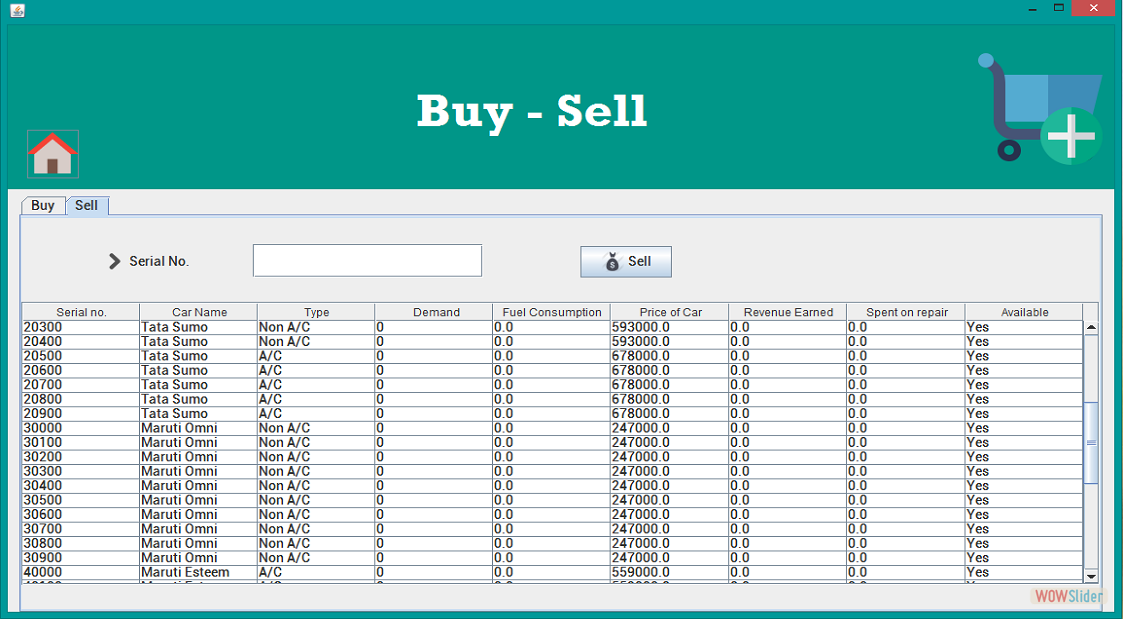Click the table scrollbar down arrow

1091,576
